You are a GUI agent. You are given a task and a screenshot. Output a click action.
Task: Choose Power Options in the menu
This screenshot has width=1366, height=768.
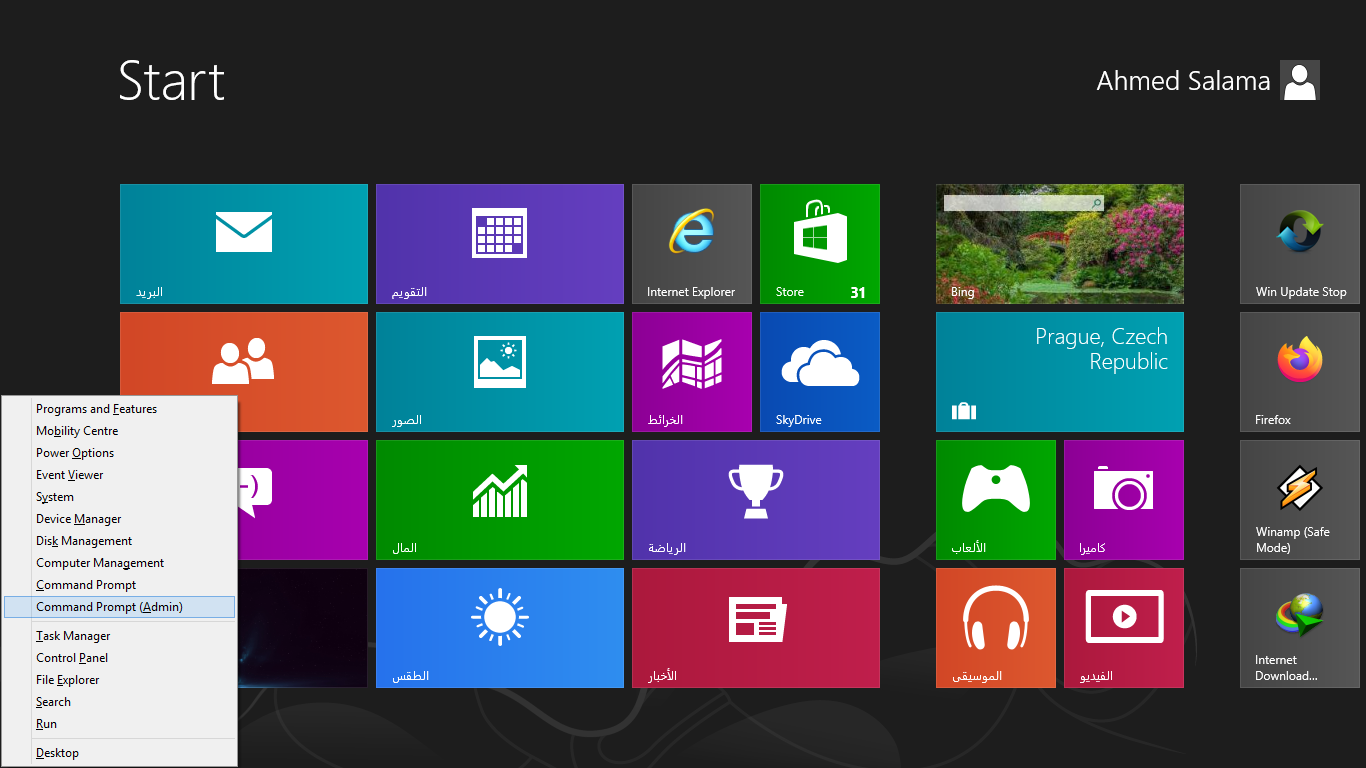120,453
